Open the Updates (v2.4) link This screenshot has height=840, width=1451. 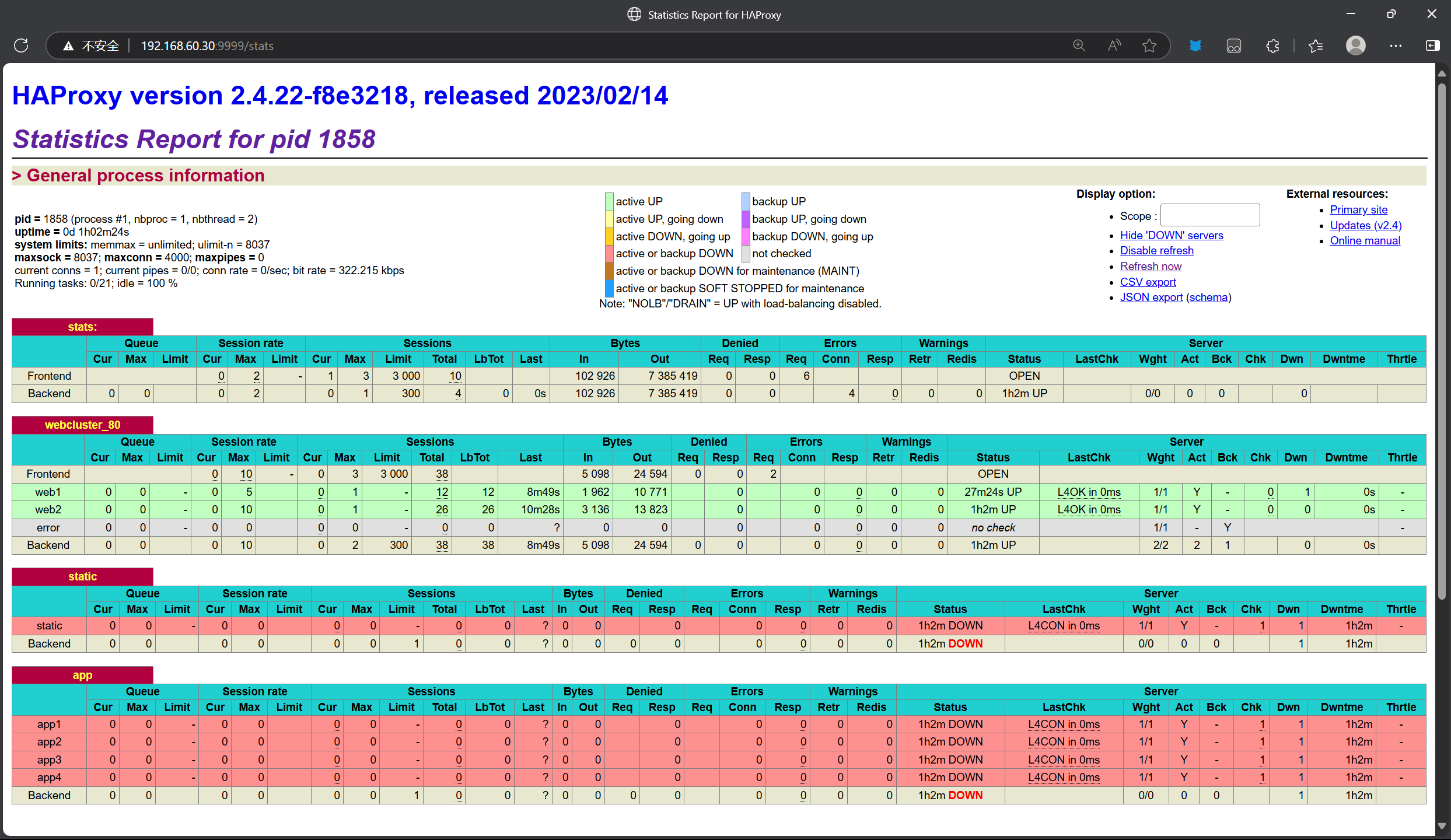click(x=1366, y=225)
